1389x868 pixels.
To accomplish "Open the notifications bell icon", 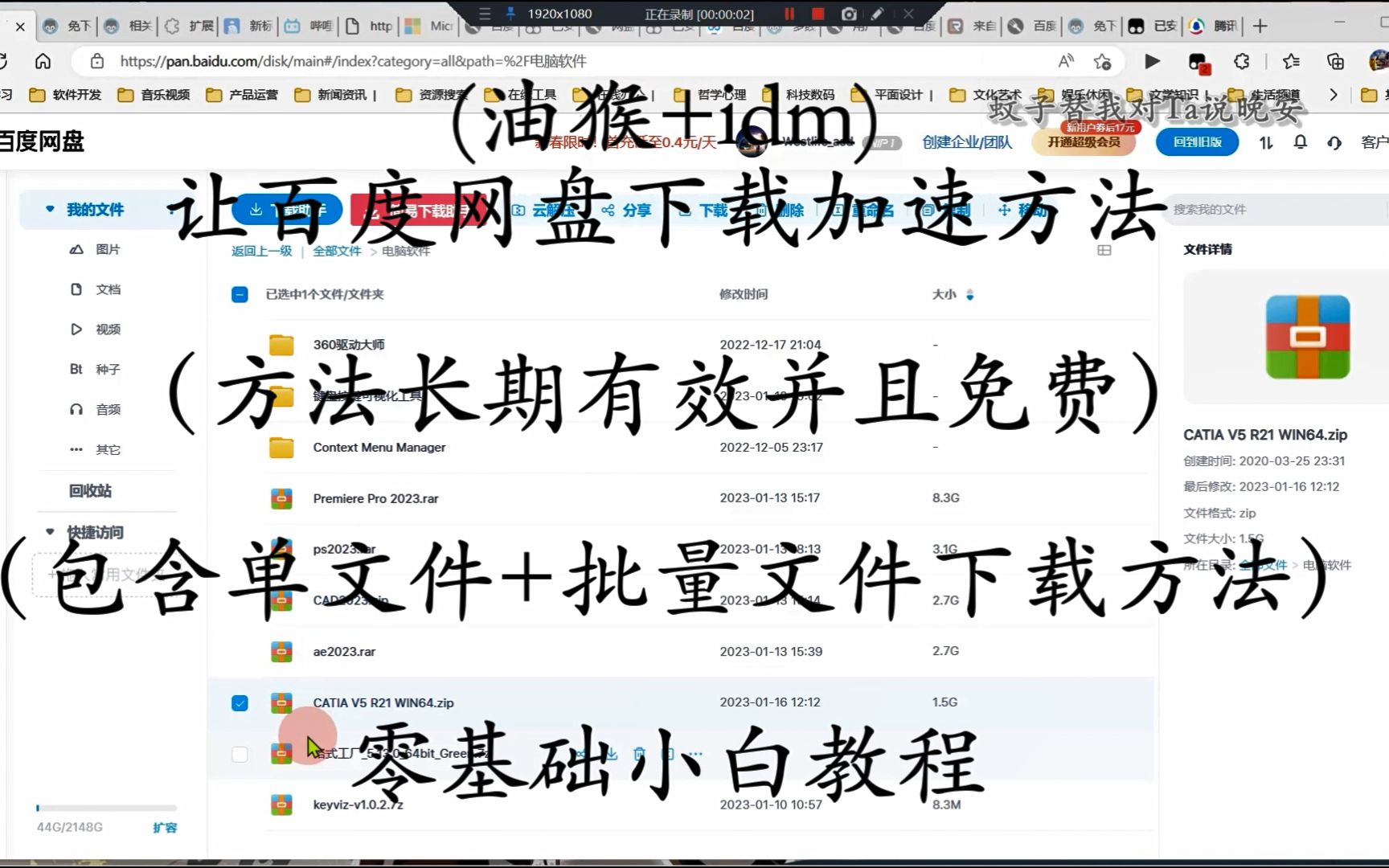I will click(1300, 142).
